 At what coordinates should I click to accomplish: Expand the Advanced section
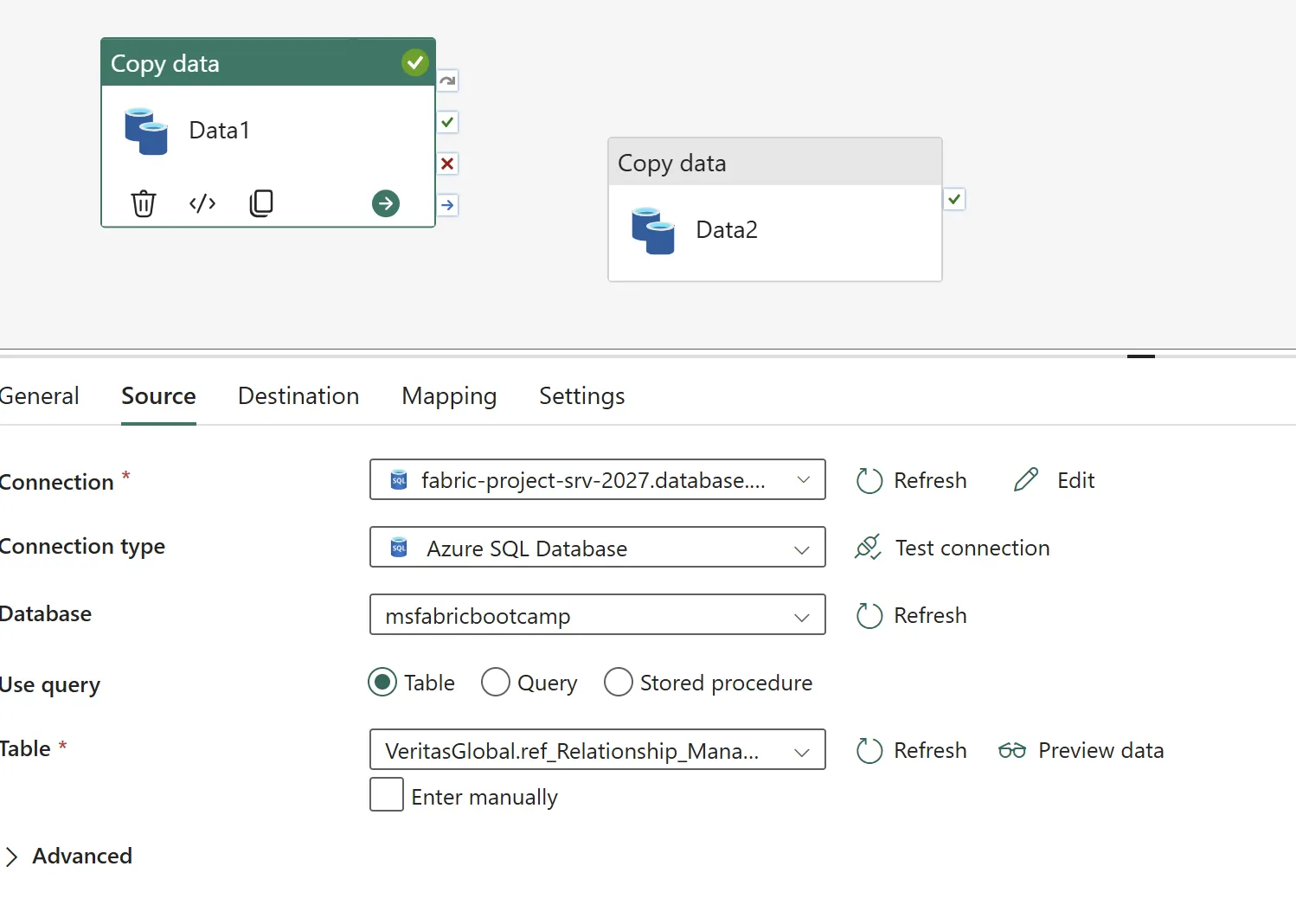(x=68, y=856)
